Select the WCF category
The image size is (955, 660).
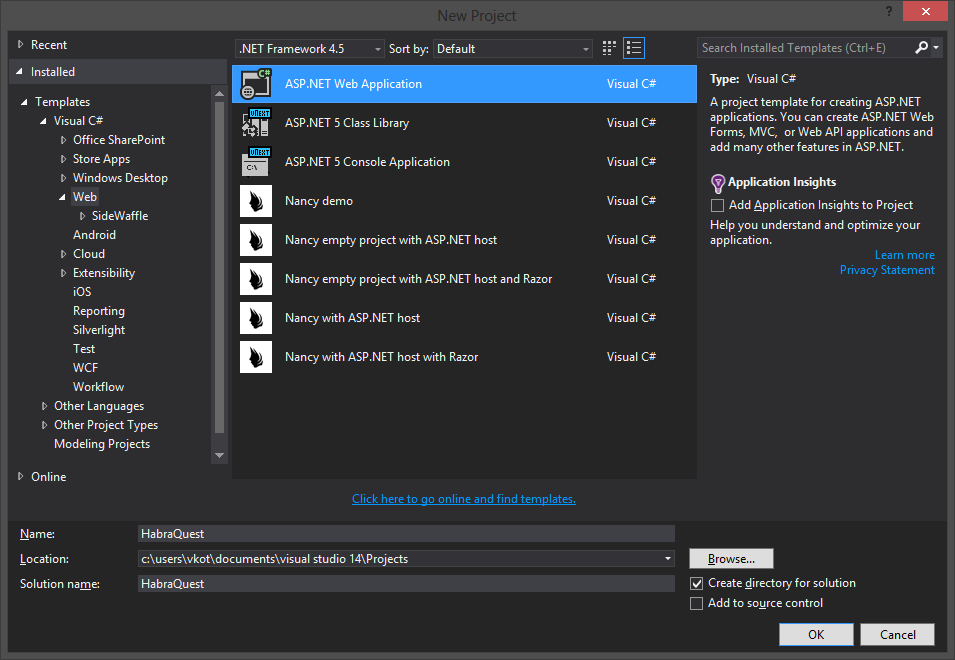click(85, 368)
